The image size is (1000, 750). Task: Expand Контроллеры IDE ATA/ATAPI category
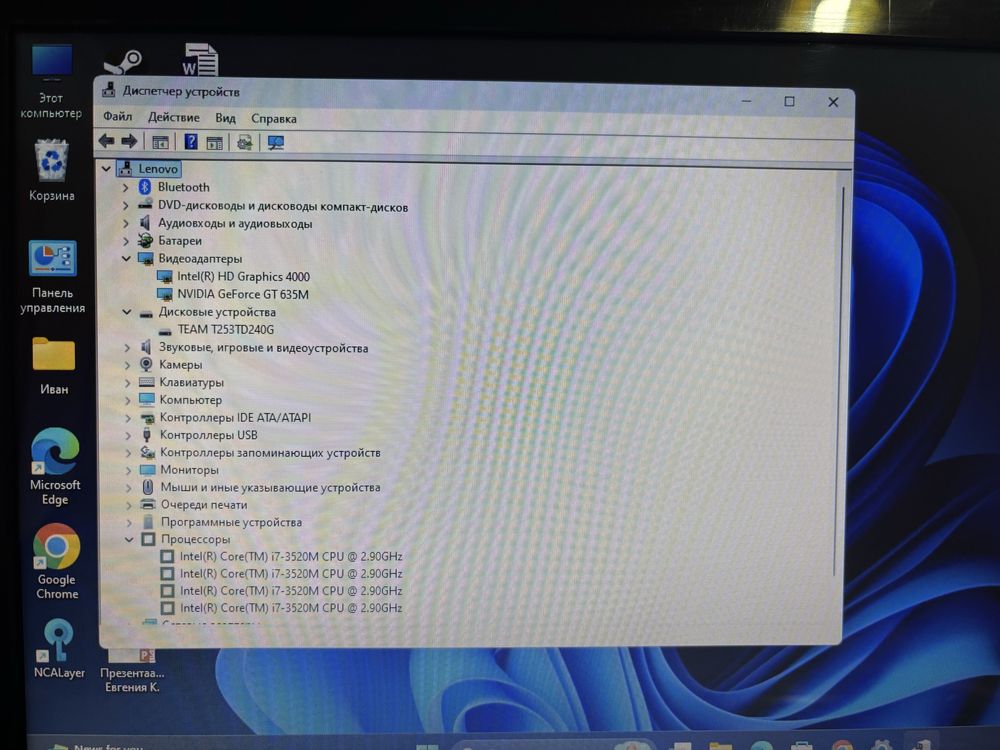128,418
